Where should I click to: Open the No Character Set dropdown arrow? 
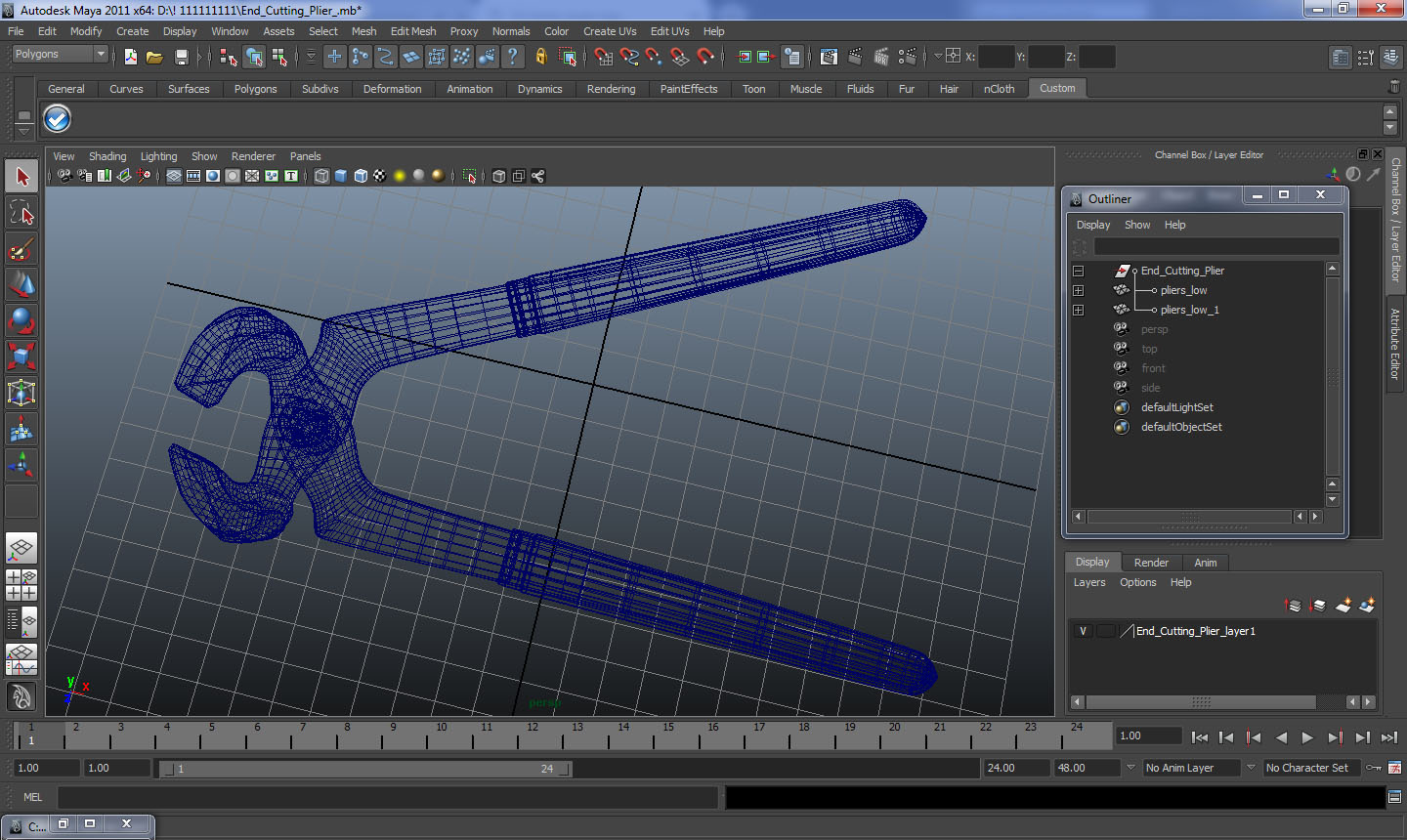(x=1251, y=768)
